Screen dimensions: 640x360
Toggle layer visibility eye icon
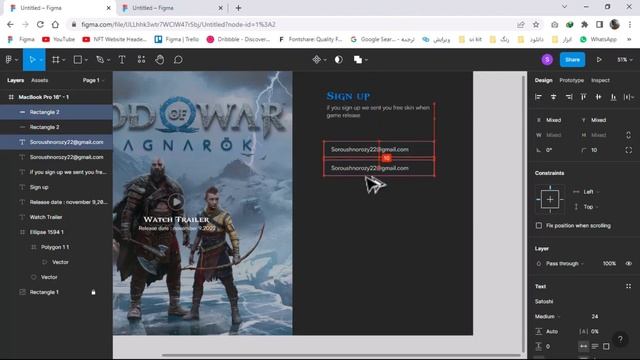coord(629,264)
